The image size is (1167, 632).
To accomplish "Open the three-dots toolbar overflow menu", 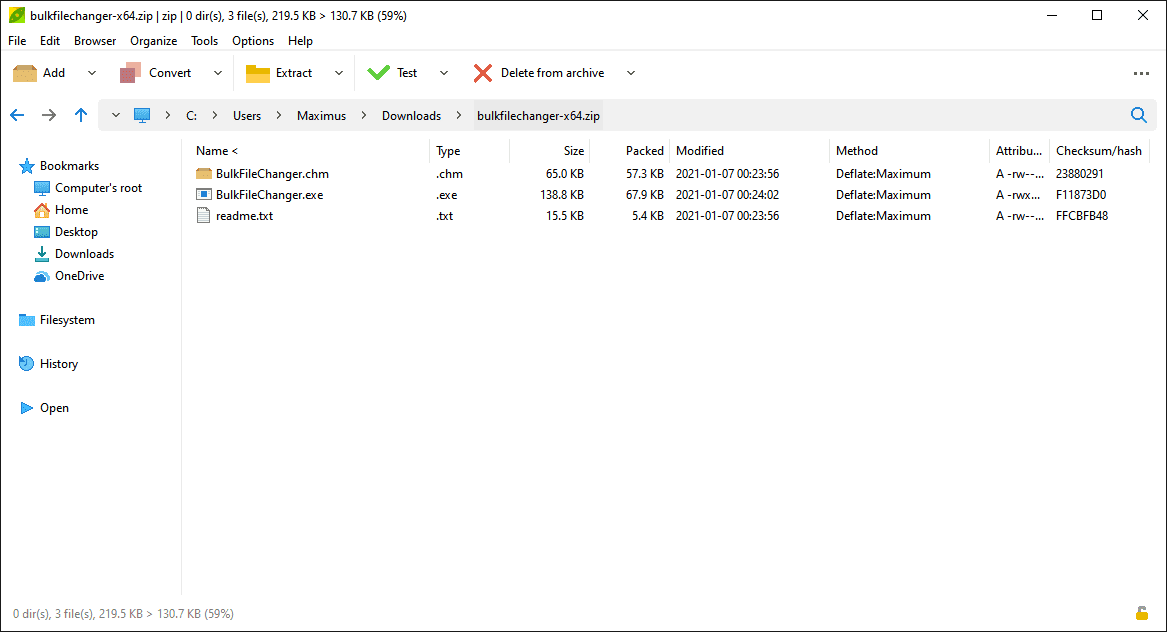I will (1141, 74).
